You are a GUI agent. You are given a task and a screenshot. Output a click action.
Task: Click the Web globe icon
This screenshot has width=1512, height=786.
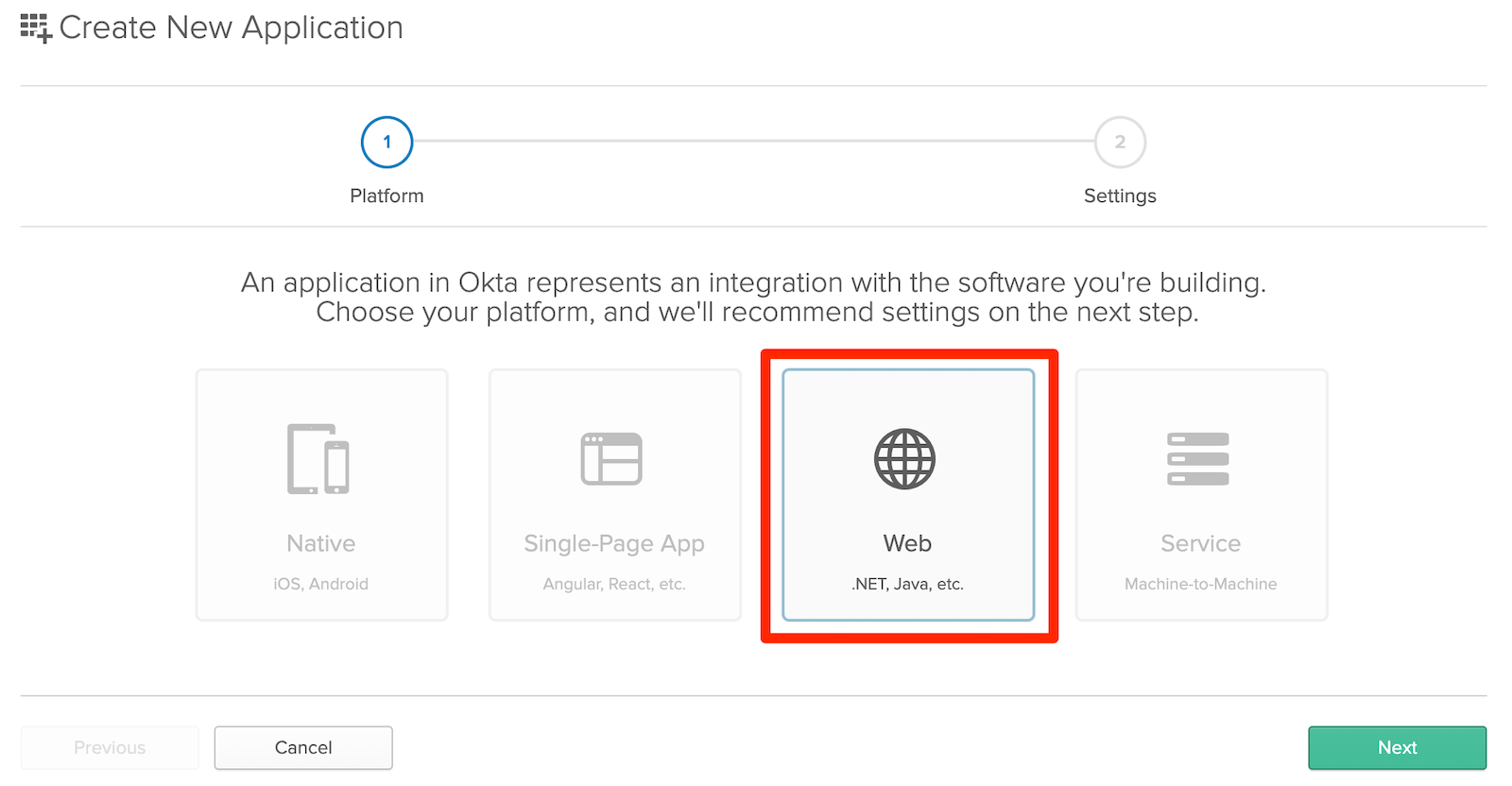(x=904, y=459)
